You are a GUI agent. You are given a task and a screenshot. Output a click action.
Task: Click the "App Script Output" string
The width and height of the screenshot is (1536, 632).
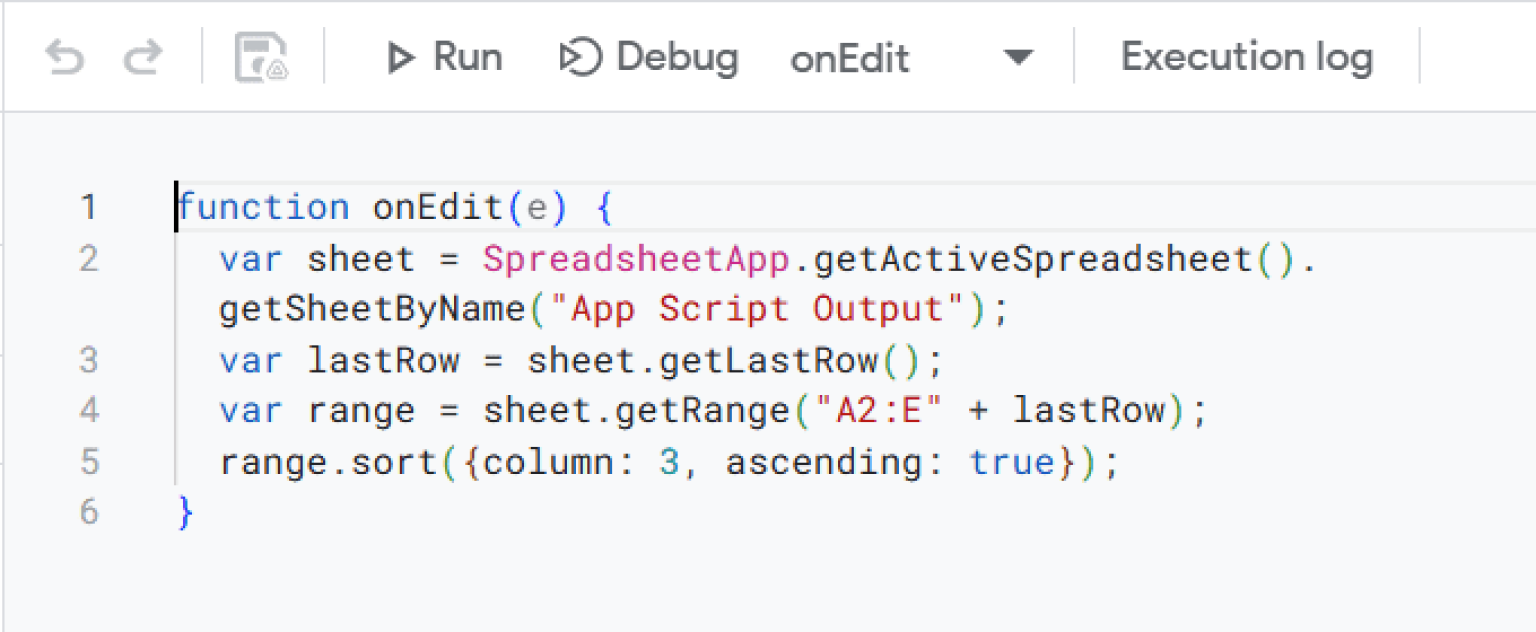click(756, 310)
